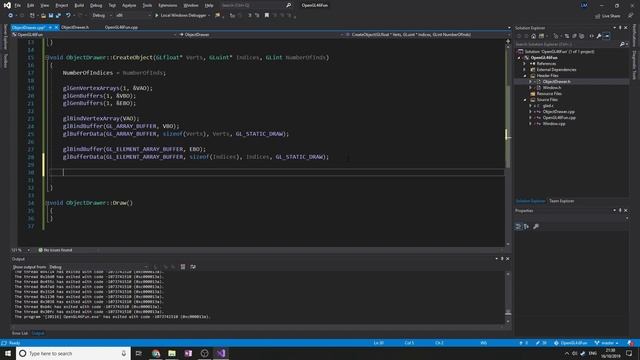Open the Build menu
Image resolution: width=640 pixels, height=360 pixels.
pos(79,5)
